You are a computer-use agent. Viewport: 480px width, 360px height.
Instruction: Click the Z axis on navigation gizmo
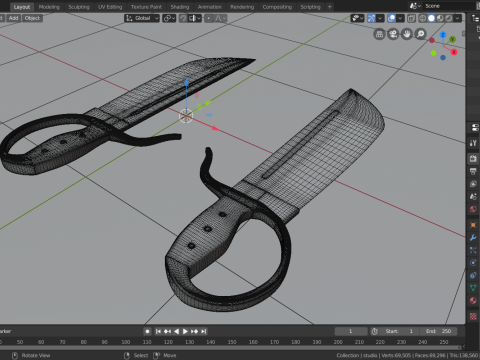click(443, 35)
